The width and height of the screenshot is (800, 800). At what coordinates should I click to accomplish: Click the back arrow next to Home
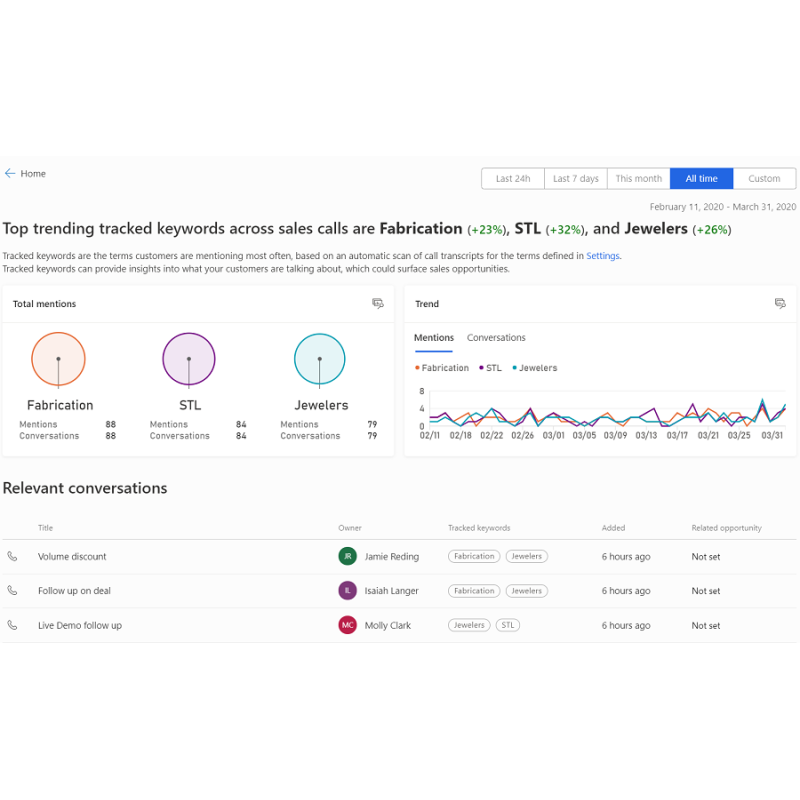click(x=10, y=173)
